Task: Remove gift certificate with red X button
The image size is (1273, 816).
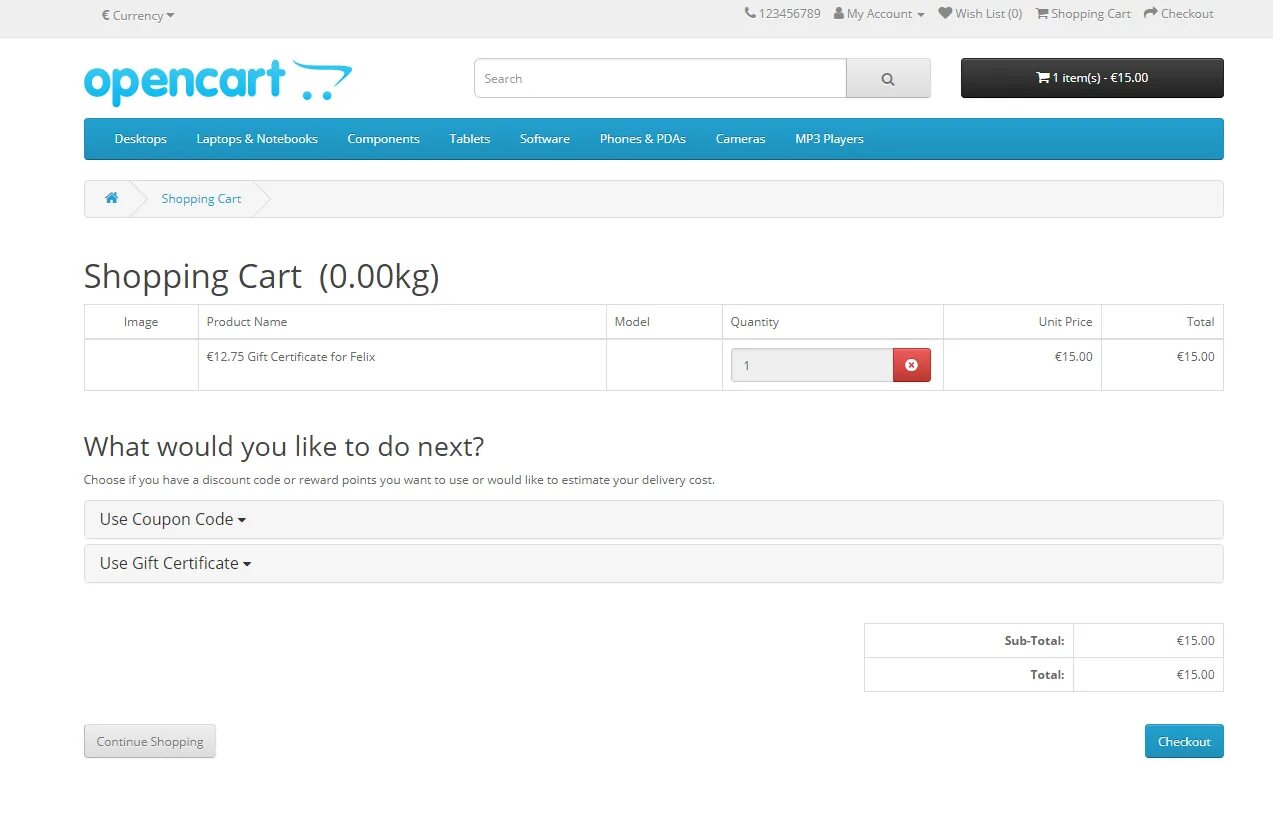Action: point(911,365)
